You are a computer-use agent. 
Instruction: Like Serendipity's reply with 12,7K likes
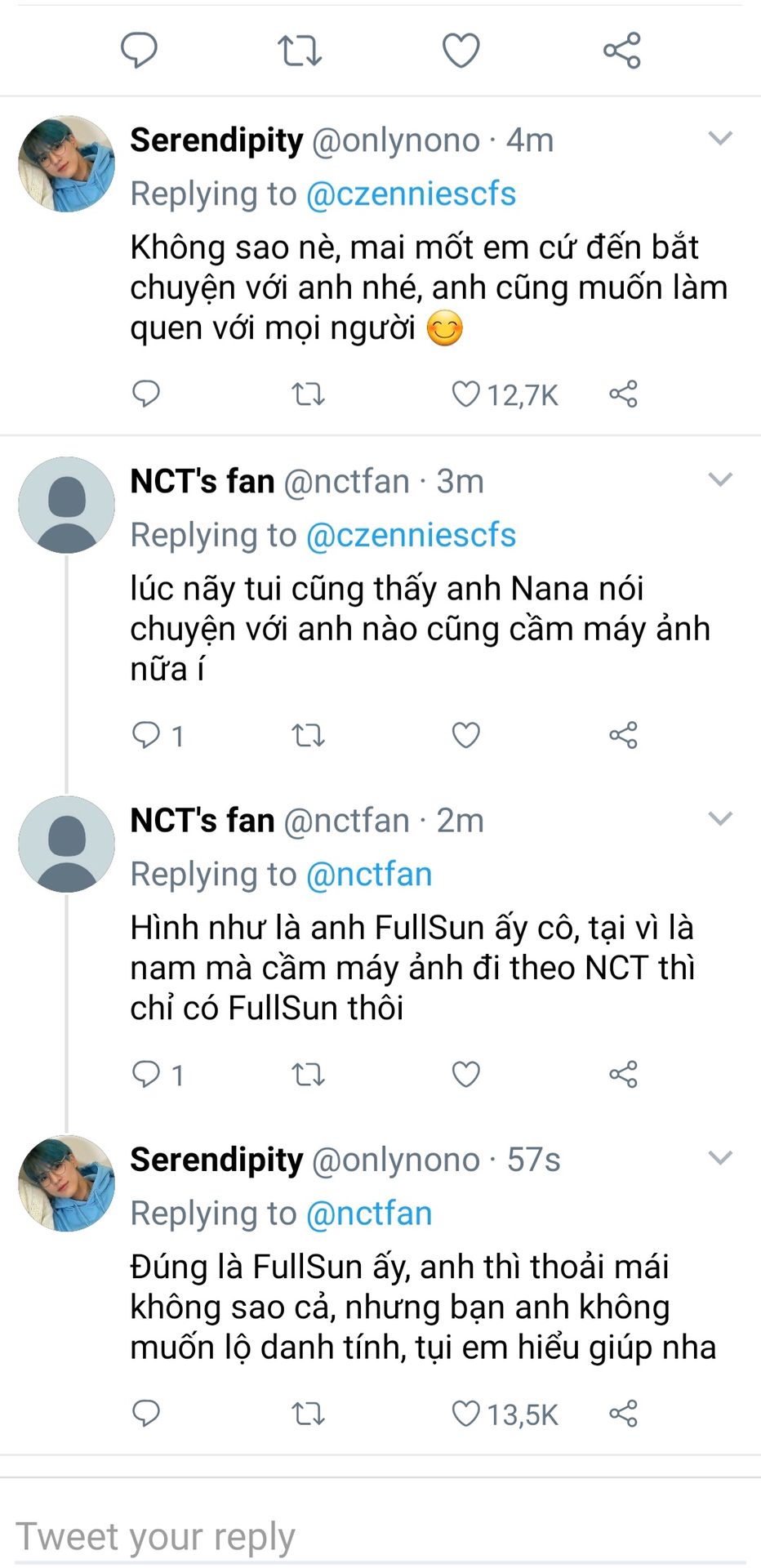pyautogui.click(x=466, y=394)
